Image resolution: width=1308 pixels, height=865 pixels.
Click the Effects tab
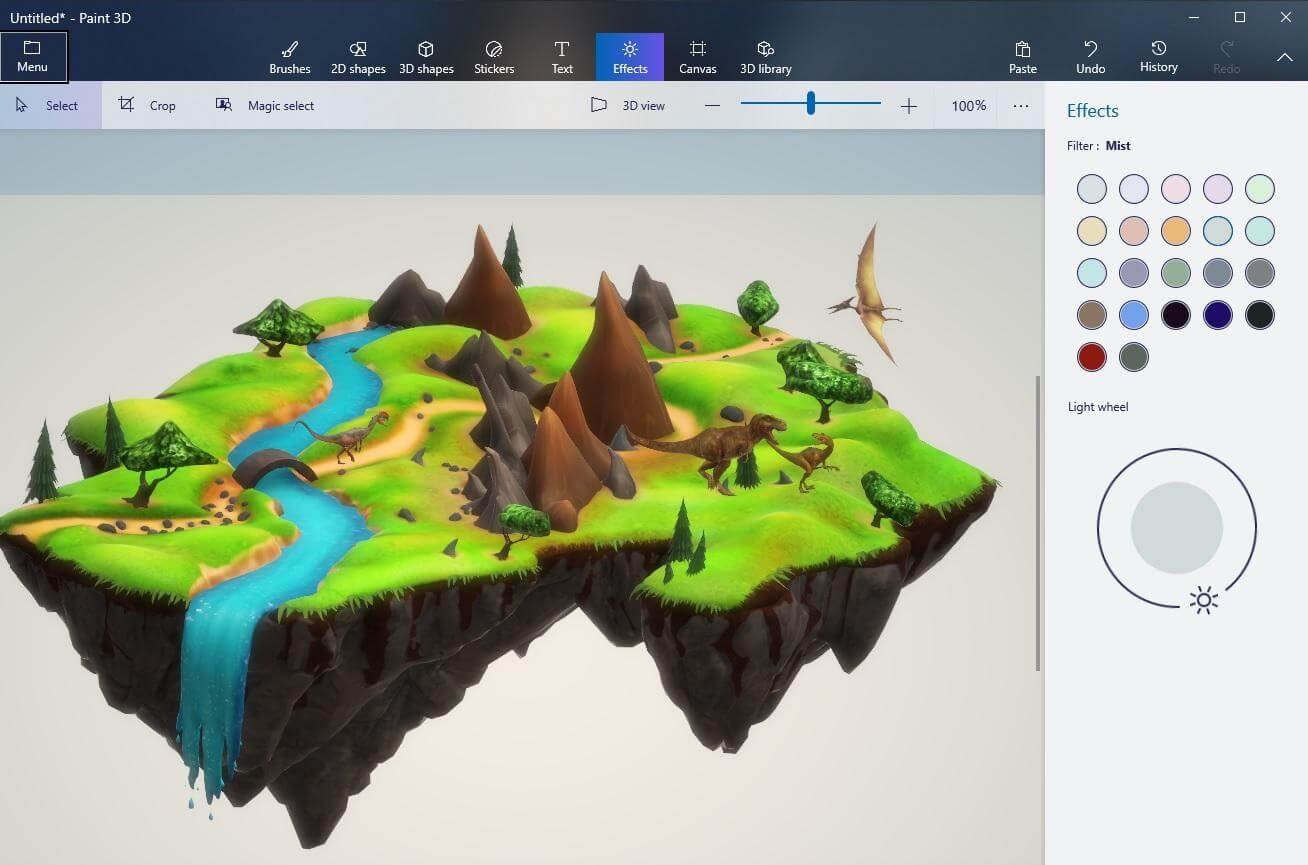pos(630,57)
